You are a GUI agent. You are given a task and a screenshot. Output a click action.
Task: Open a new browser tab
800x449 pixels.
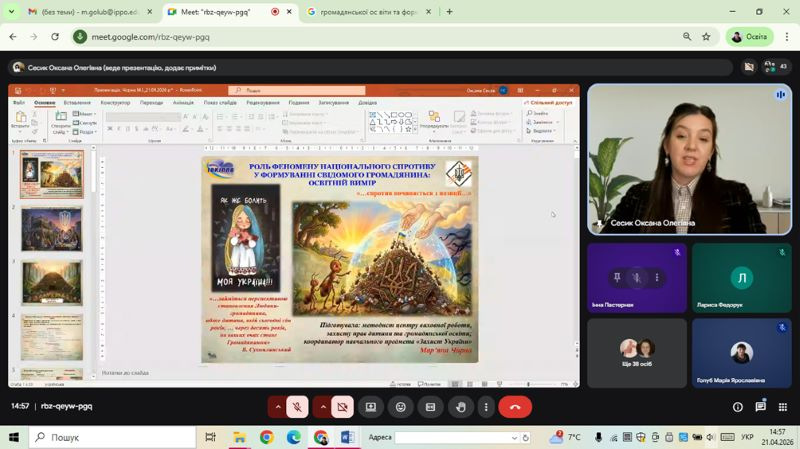tap(449, 12)
